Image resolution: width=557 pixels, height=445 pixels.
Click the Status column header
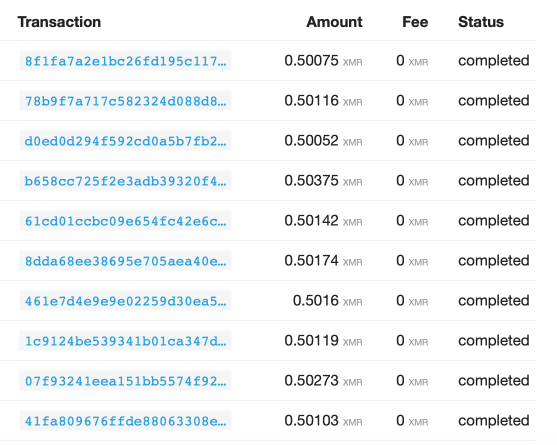click(481, 22)
